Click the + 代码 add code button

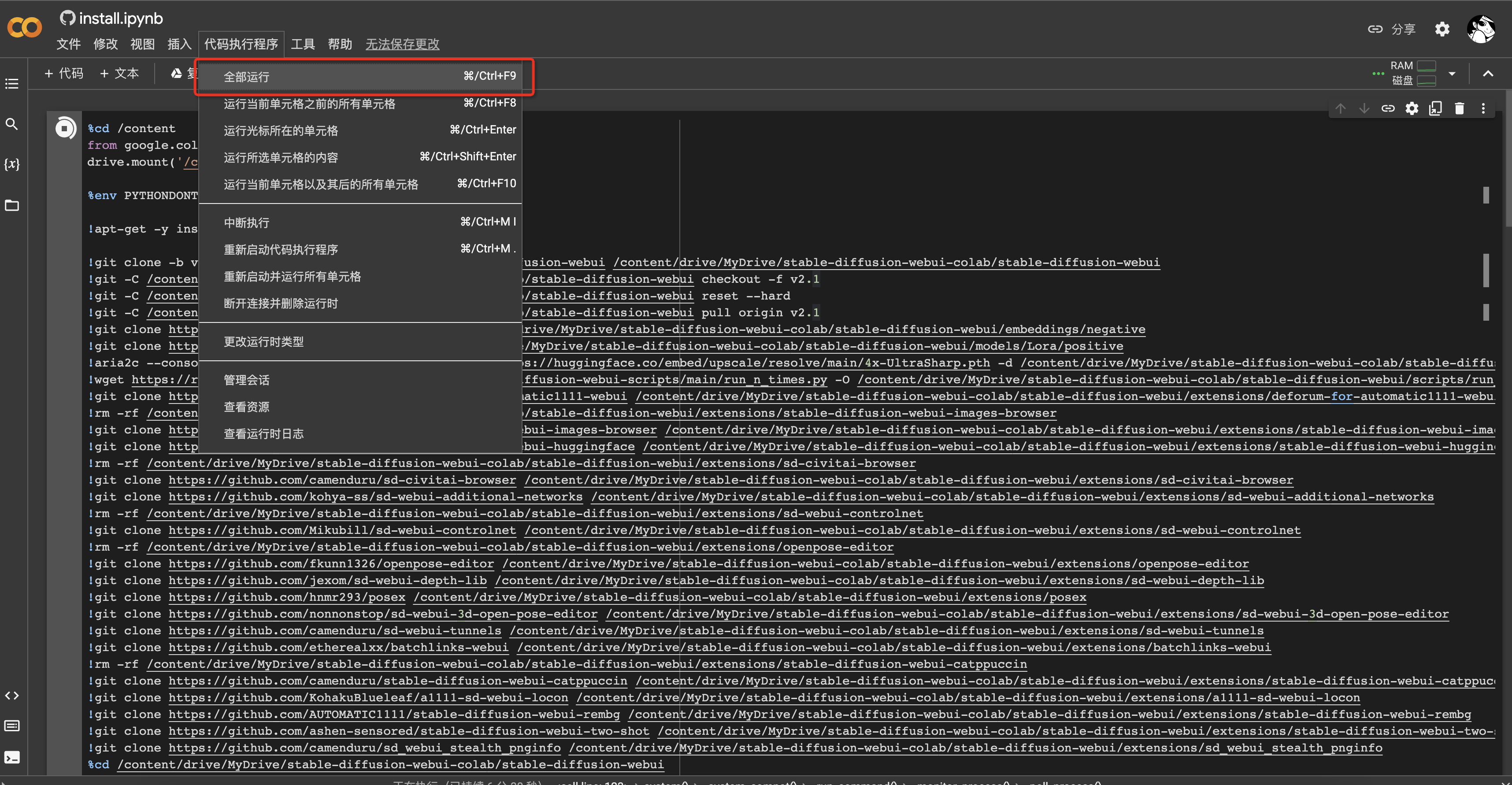[x=64, y=73]
